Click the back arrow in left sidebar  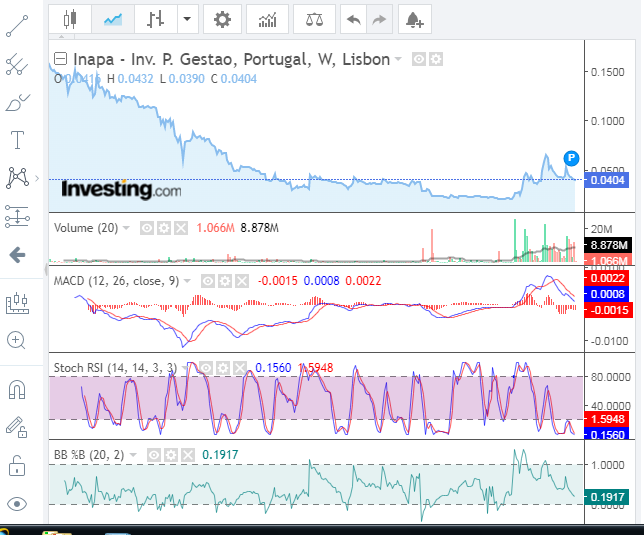pyautogui.click(x=17, y=255)
